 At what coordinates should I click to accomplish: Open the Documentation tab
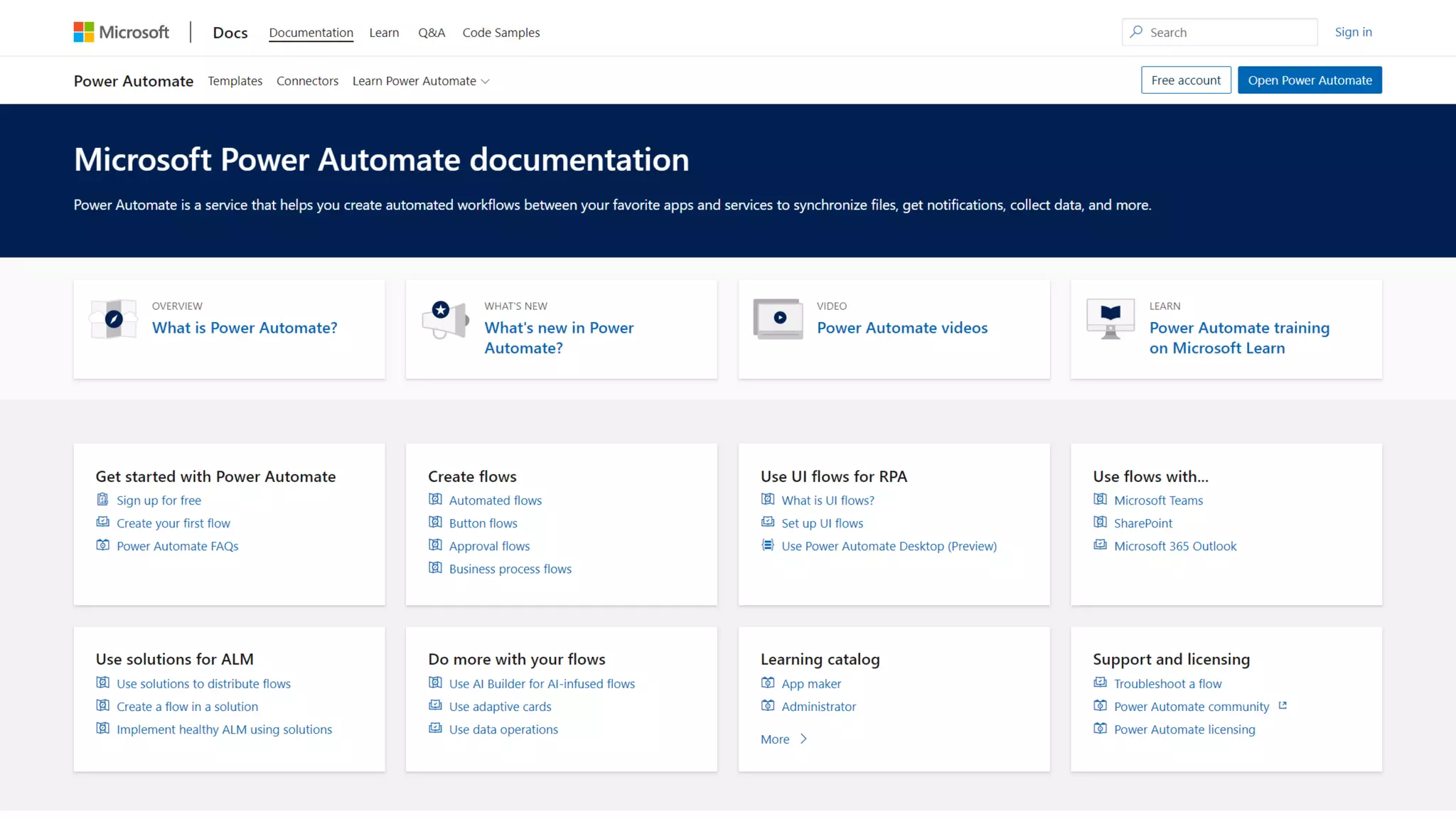point(311,33)
